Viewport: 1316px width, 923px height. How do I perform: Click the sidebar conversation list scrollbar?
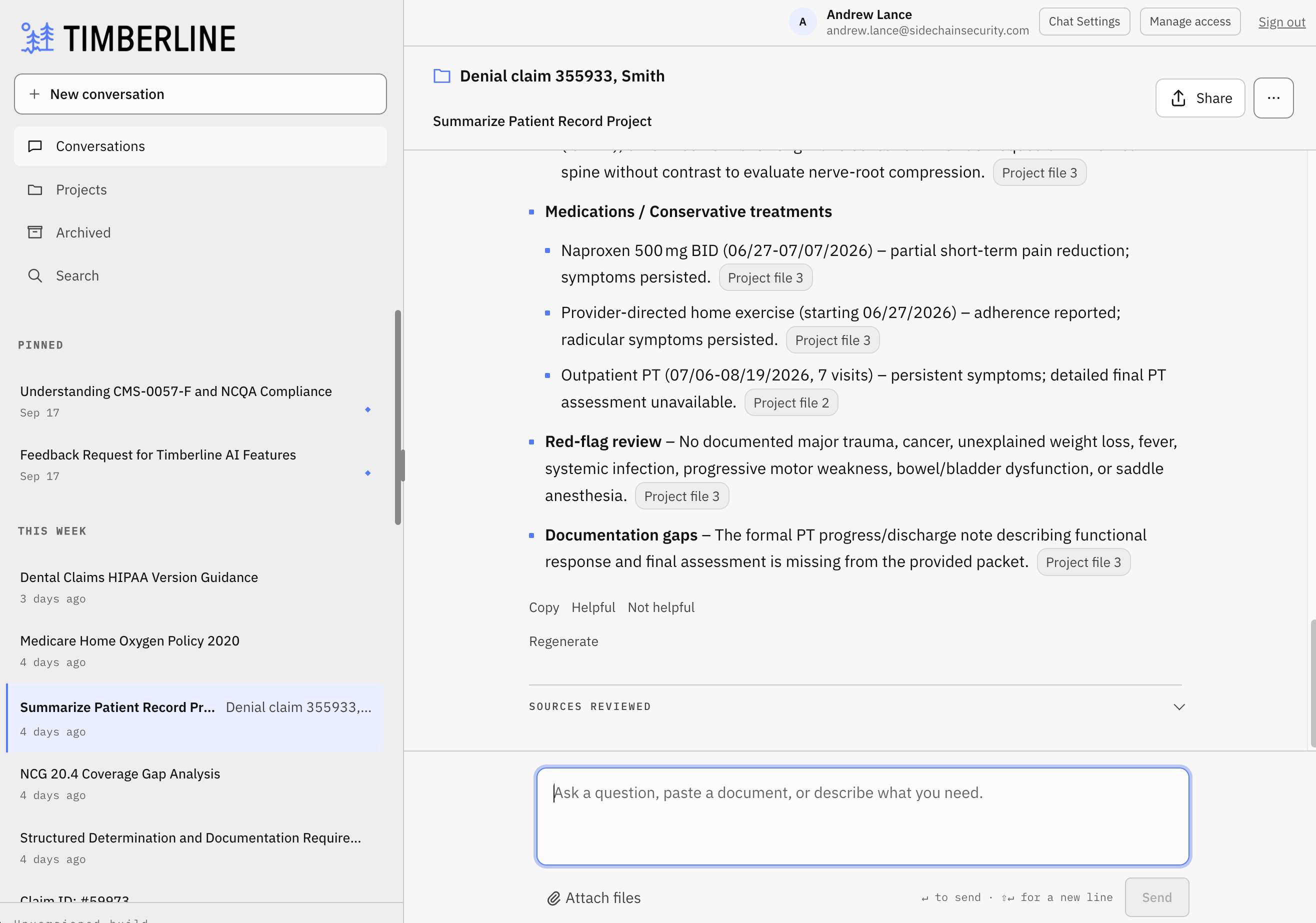pyautogui.click(x=398, y=417)
